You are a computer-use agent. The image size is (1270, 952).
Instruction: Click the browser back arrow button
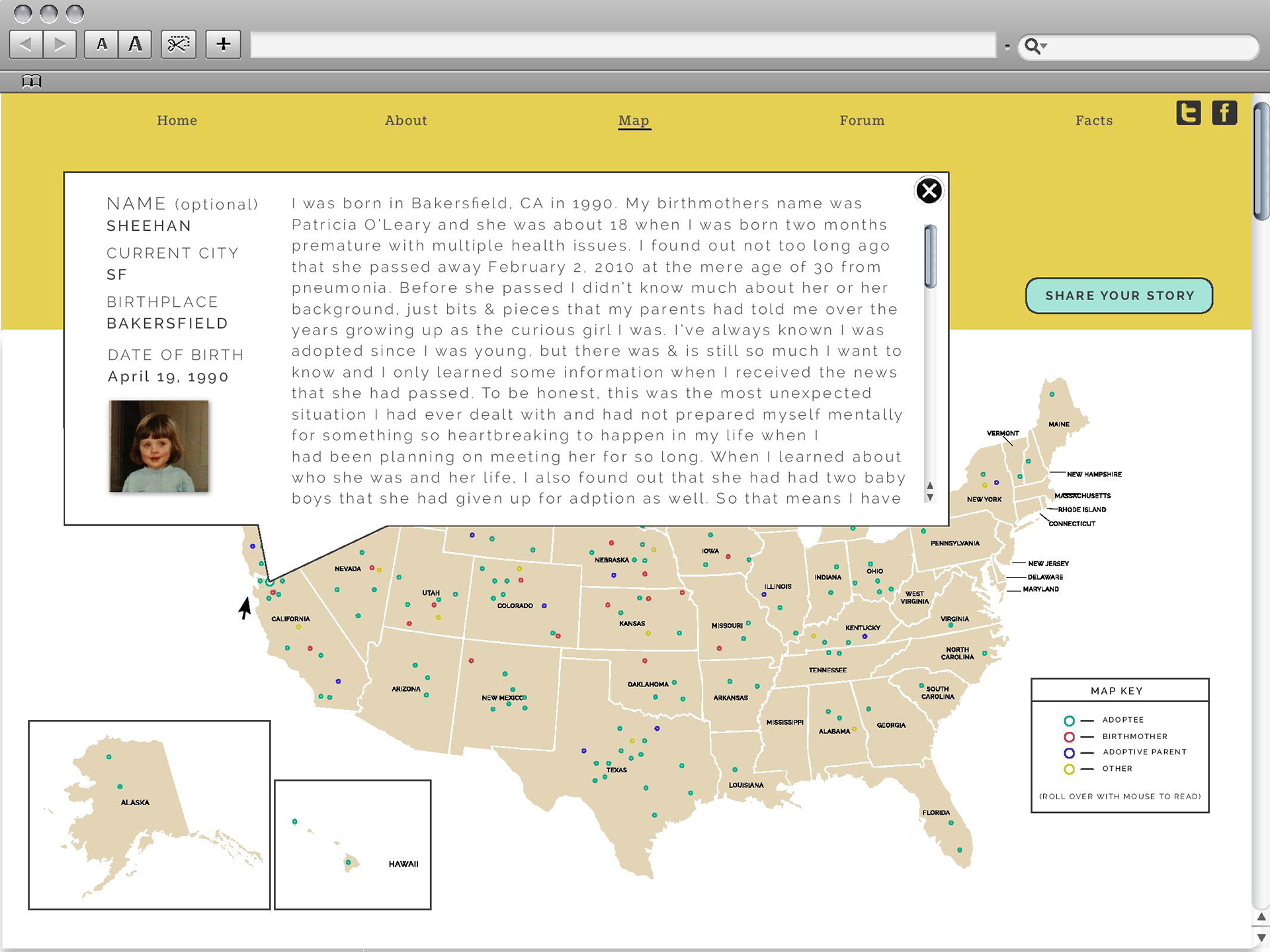pyautogui.click(x=26, y=45)
